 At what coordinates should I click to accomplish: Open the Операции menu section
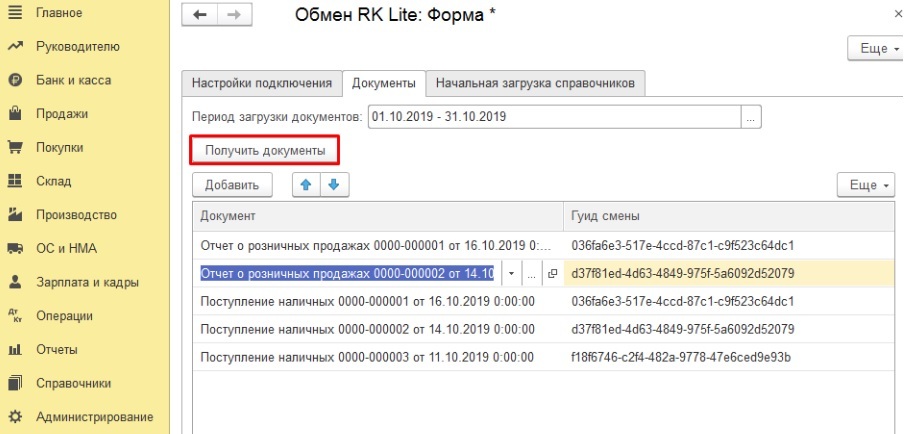point(64,316)
